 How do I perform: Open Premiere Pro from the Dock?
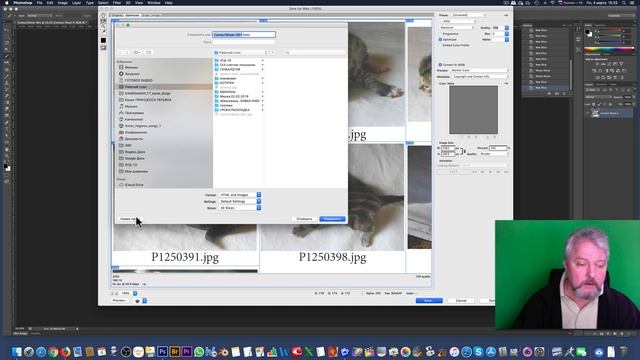pyautogui.click(x=187, y=351)
